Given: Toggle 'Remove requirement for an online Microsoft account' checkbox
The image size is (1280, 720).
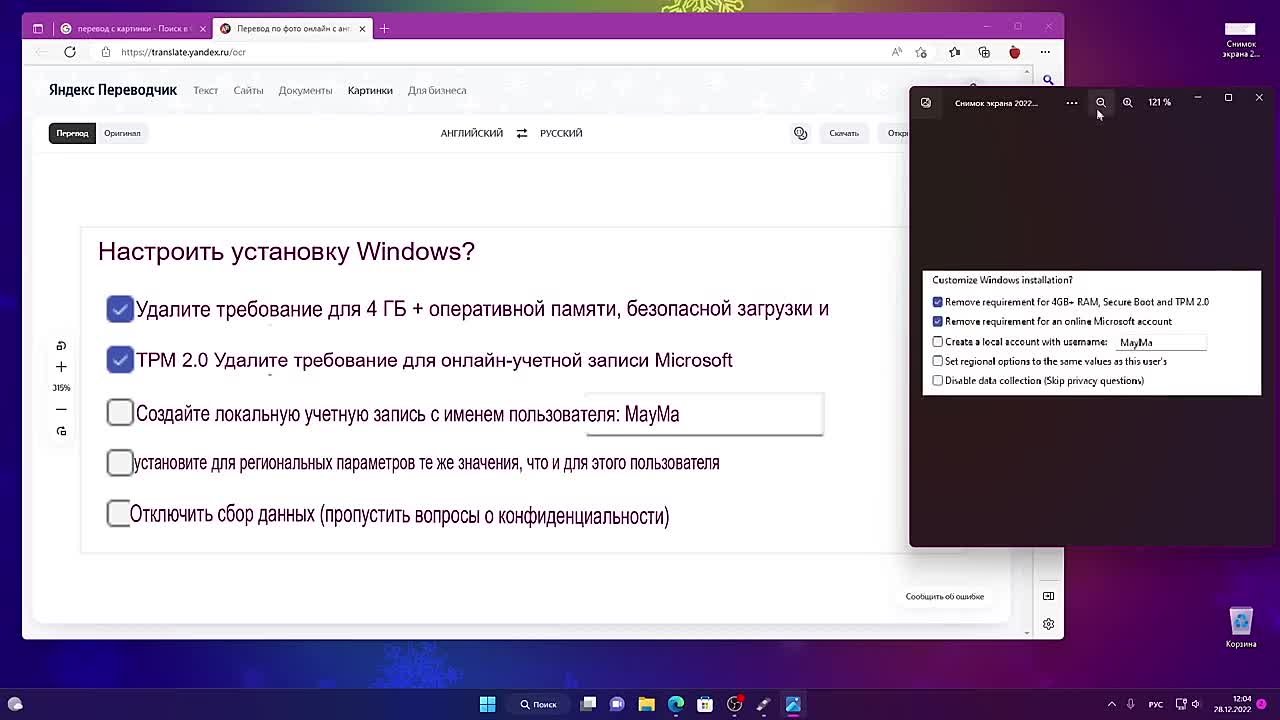Looking at the screenshot, I should [938, 322].
